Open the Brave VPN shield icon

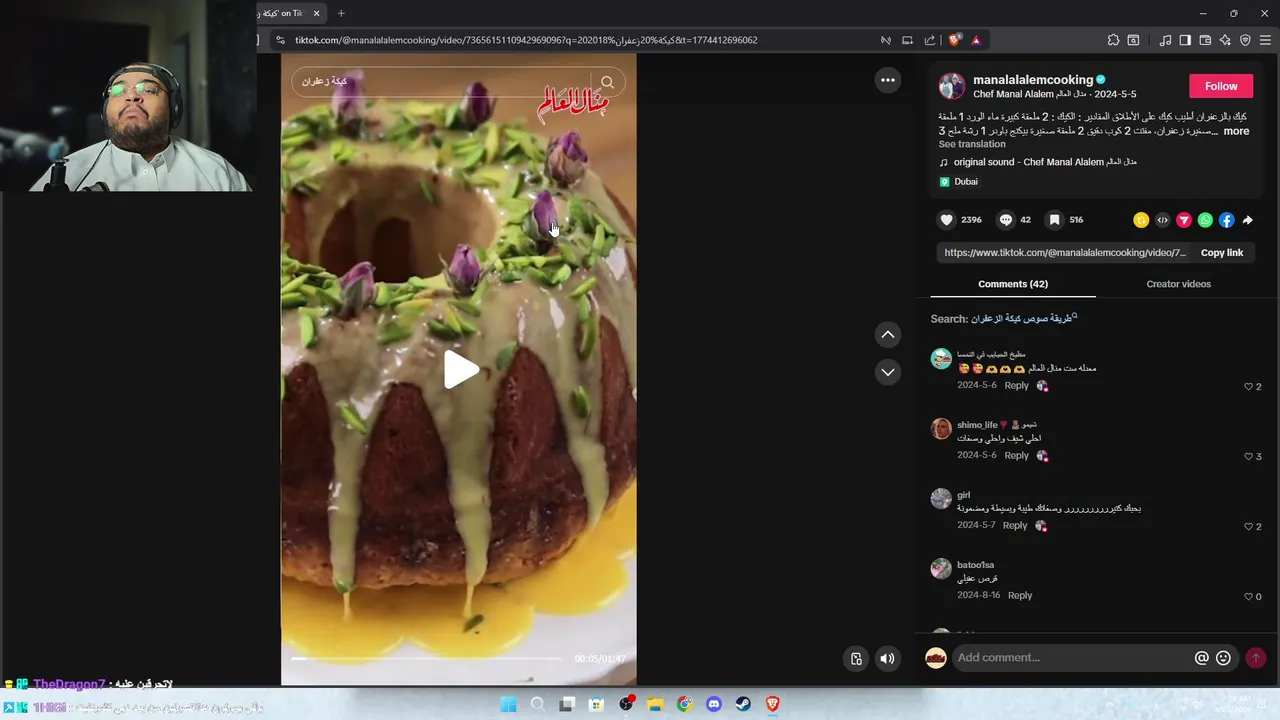point(1245,40)
